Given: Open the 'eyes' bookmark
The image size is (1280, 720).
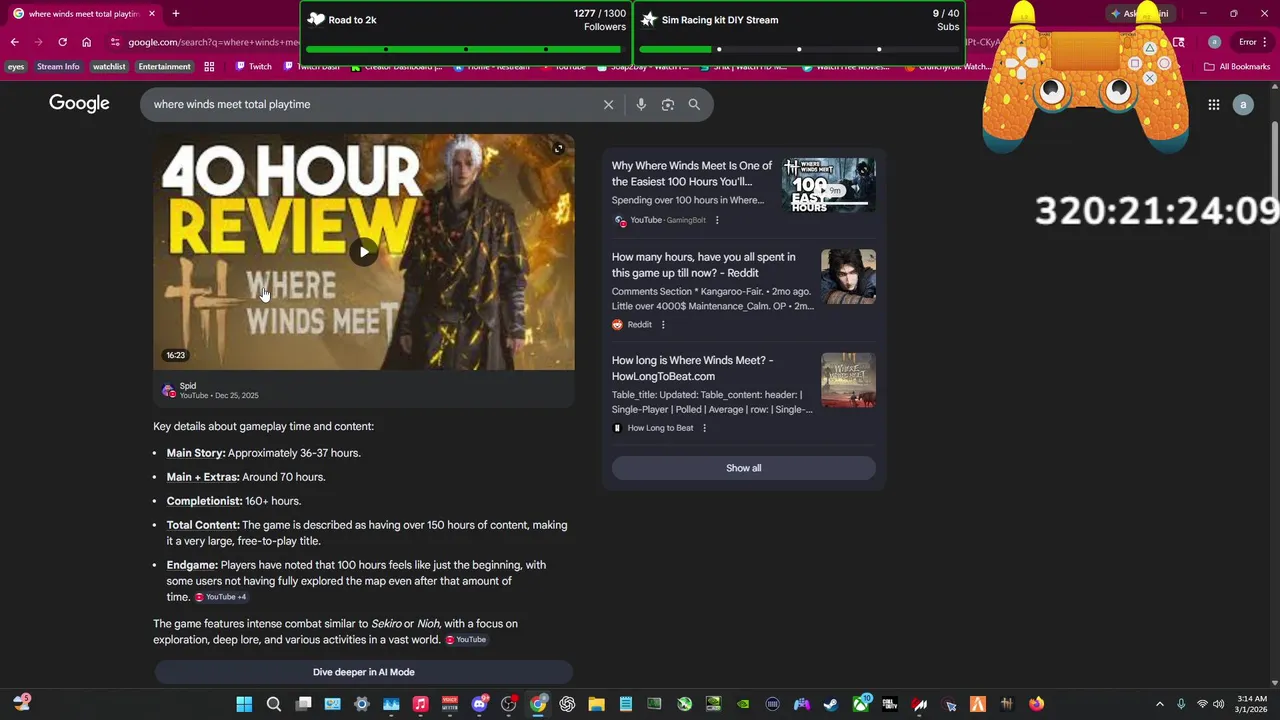Looking at the screenshot, I should (16, 67).
